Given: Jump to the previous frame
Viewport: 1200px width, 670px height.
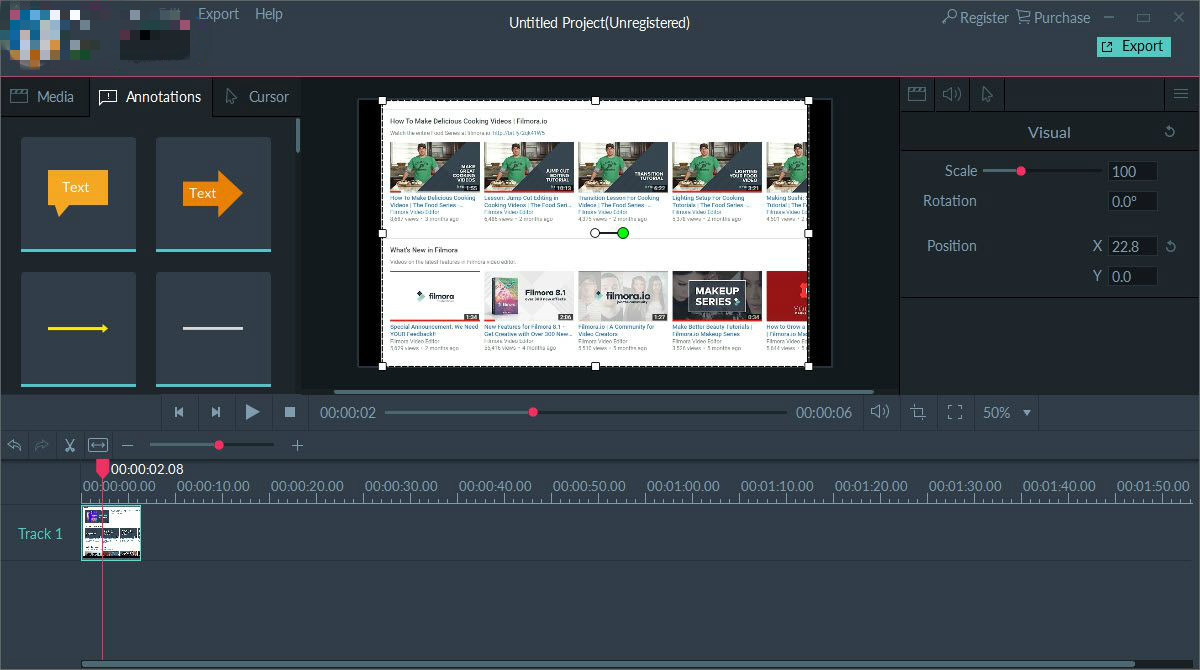Looking at the screenshot, I should [x=179, y=412].
